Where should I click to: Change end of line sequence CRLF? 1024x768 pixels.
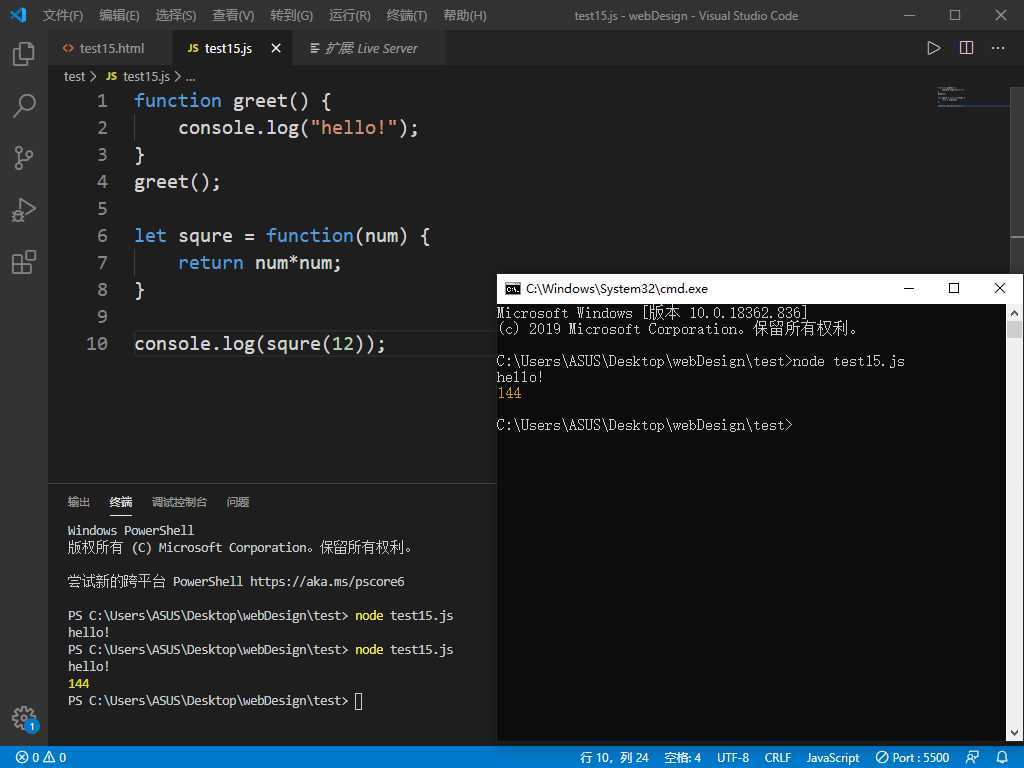click(x=777, y=758)
